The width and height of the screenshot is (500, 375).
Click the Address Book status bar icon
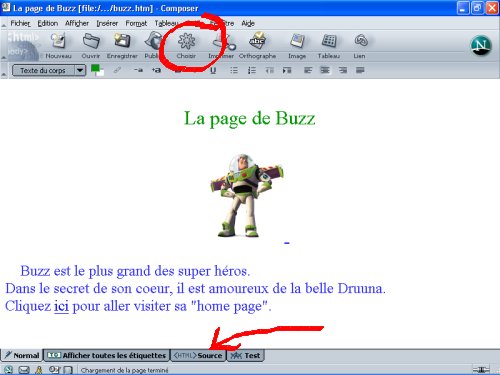54,370
